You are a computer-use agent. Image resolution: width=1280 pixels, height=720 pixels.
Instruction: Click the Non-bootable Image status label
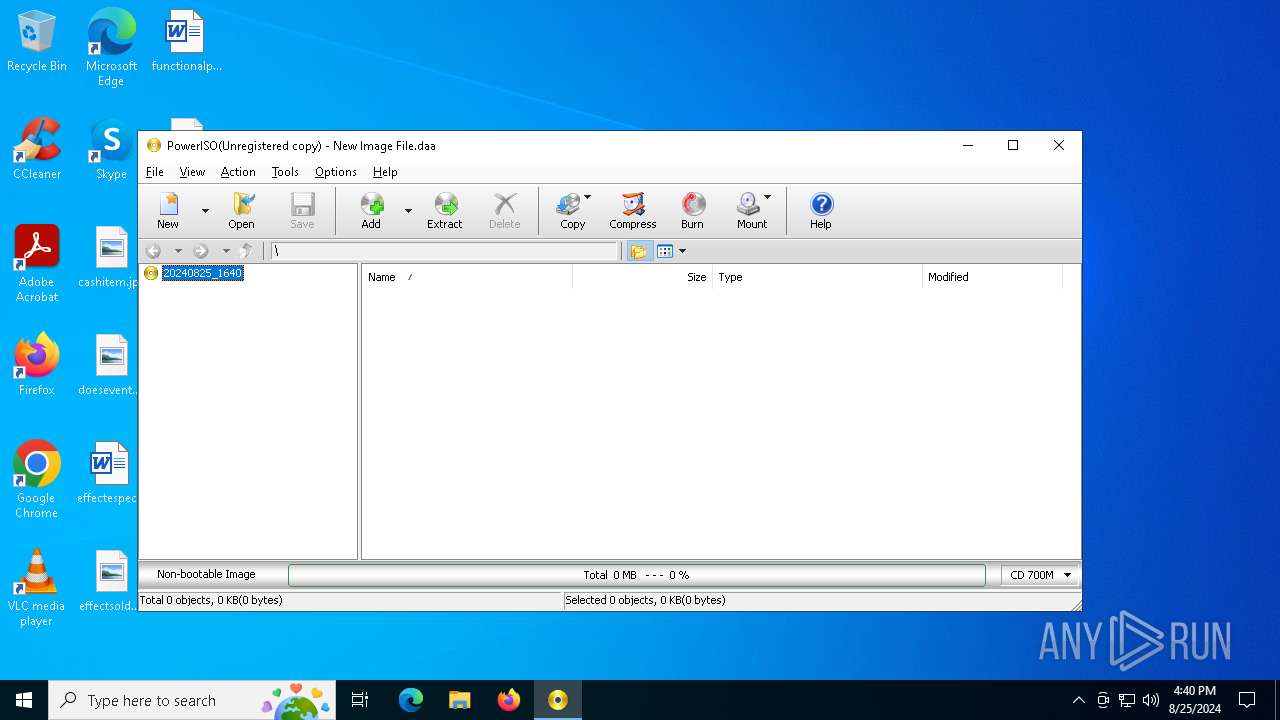point(206,574)
